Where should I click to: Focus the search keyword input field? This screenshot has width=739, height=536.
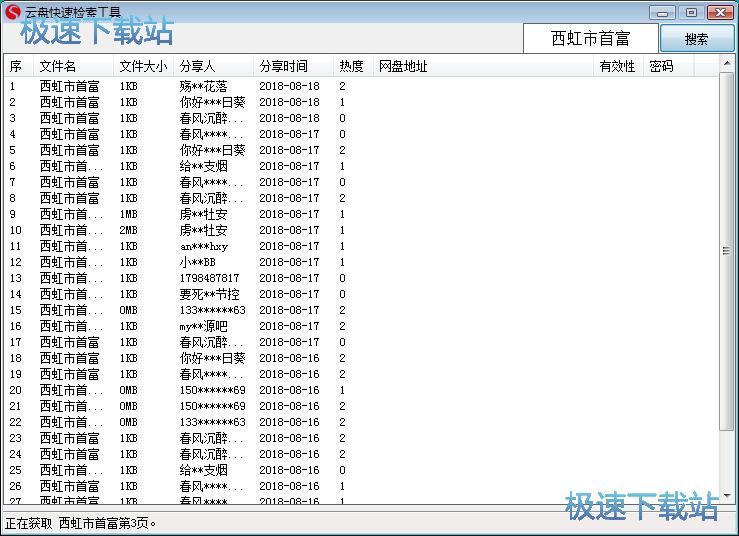tap(591, 39)
